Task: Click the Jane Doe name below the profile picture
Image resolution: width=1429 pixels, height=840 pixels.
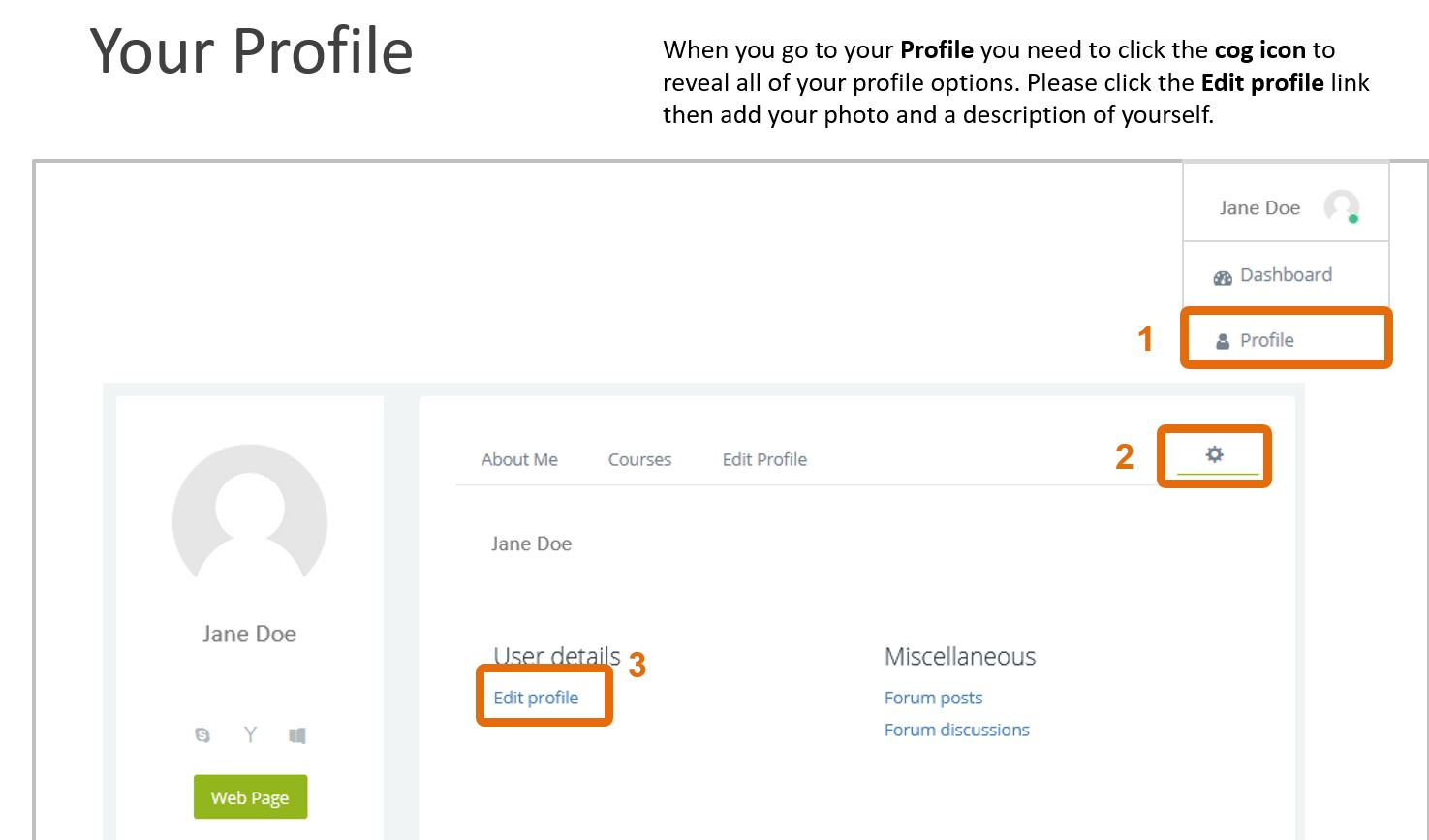Action: click(x=249, y=634)
